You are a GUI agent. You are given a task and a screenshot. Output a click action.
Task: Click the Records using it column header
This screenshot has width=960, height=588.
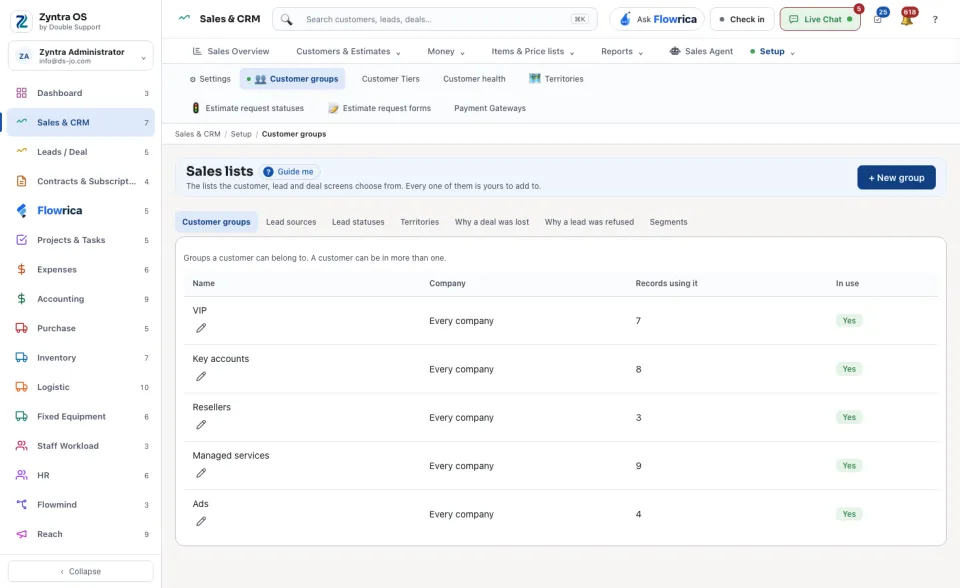666,284
